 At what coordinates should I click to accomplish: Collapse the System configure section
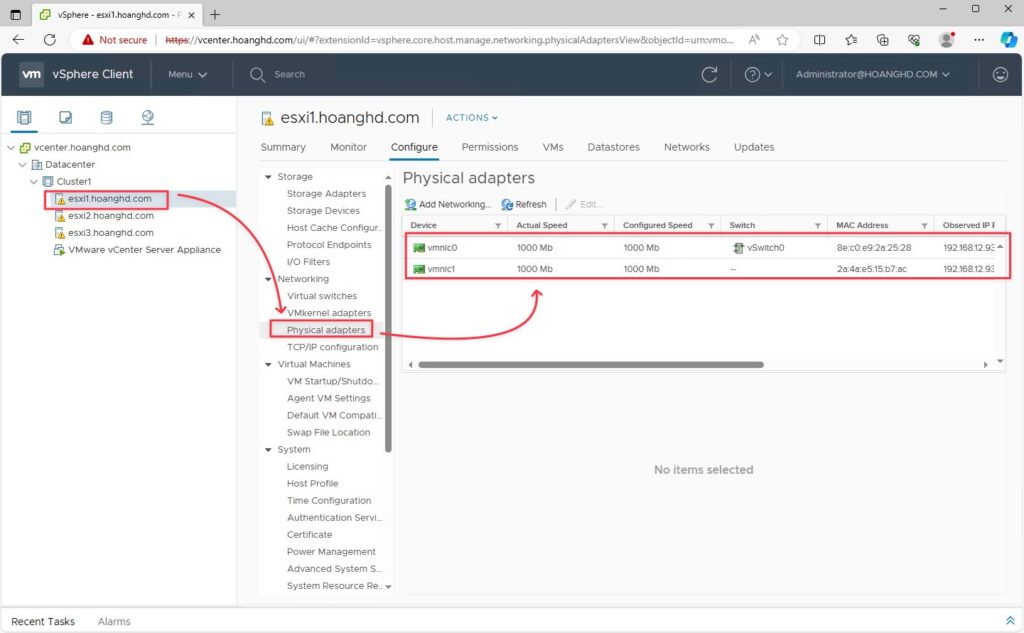pos(268,449)
